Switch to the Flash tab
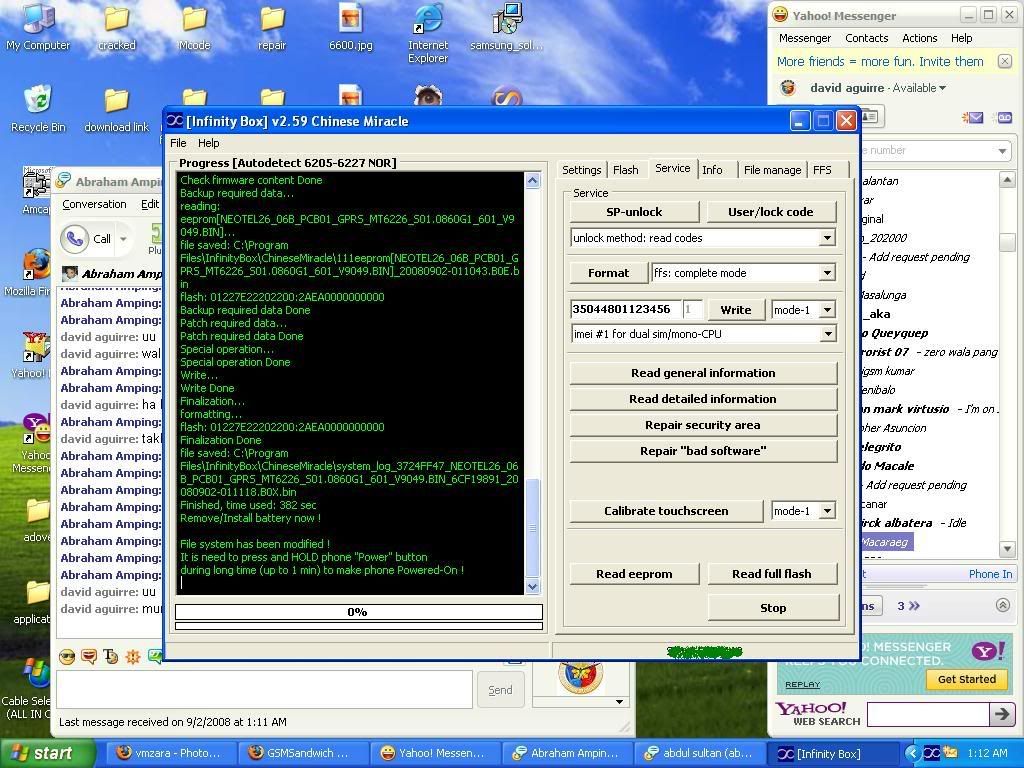1024x768 pixels. (626, 170)
